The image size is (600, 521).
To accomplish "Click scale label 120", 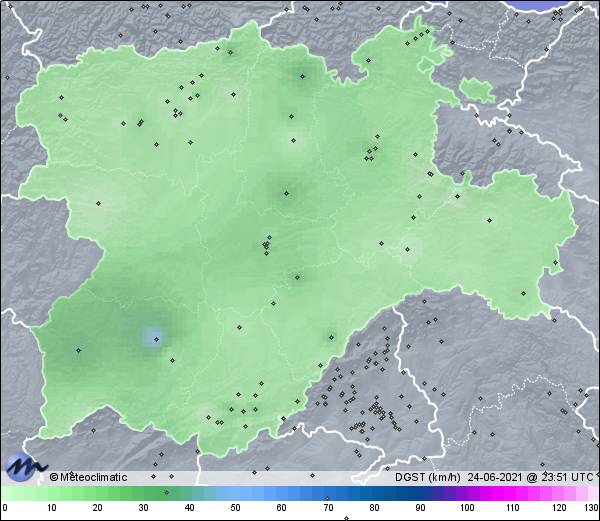I will [559, 508].
